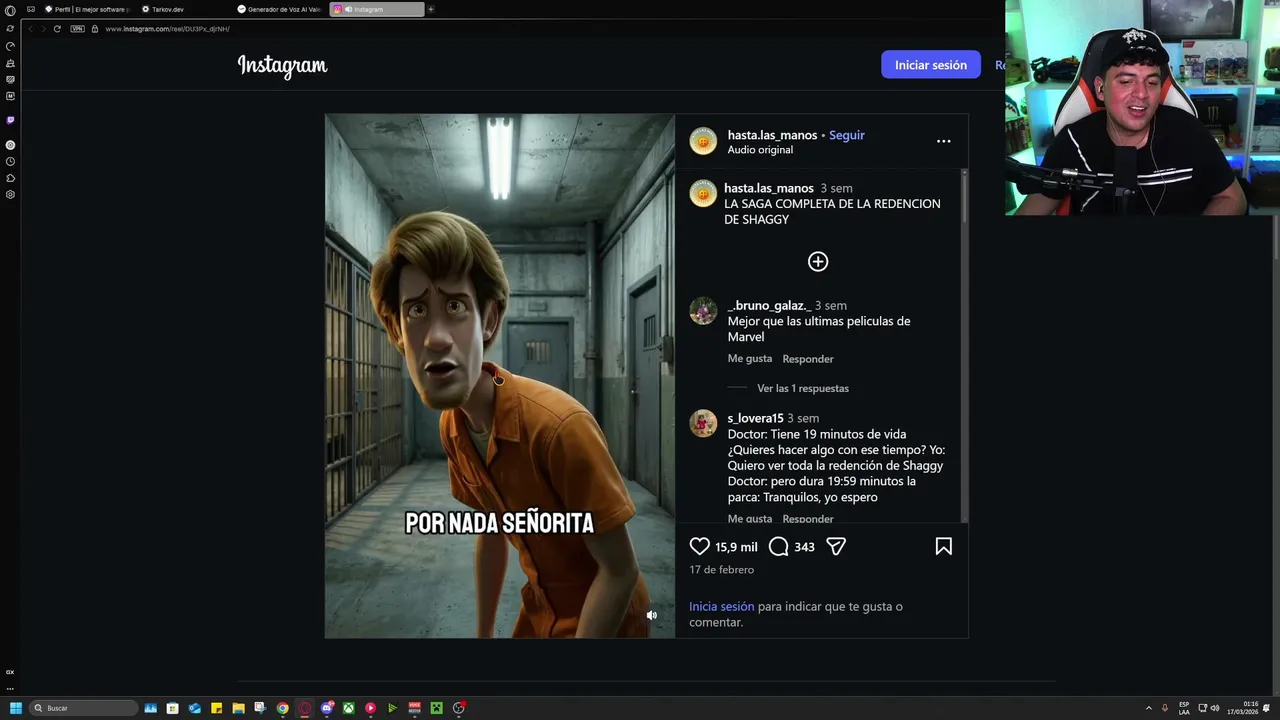Open Sticky Notes from the taskbar
Viewport: 1280px width, 720px height.
(216, 708)
